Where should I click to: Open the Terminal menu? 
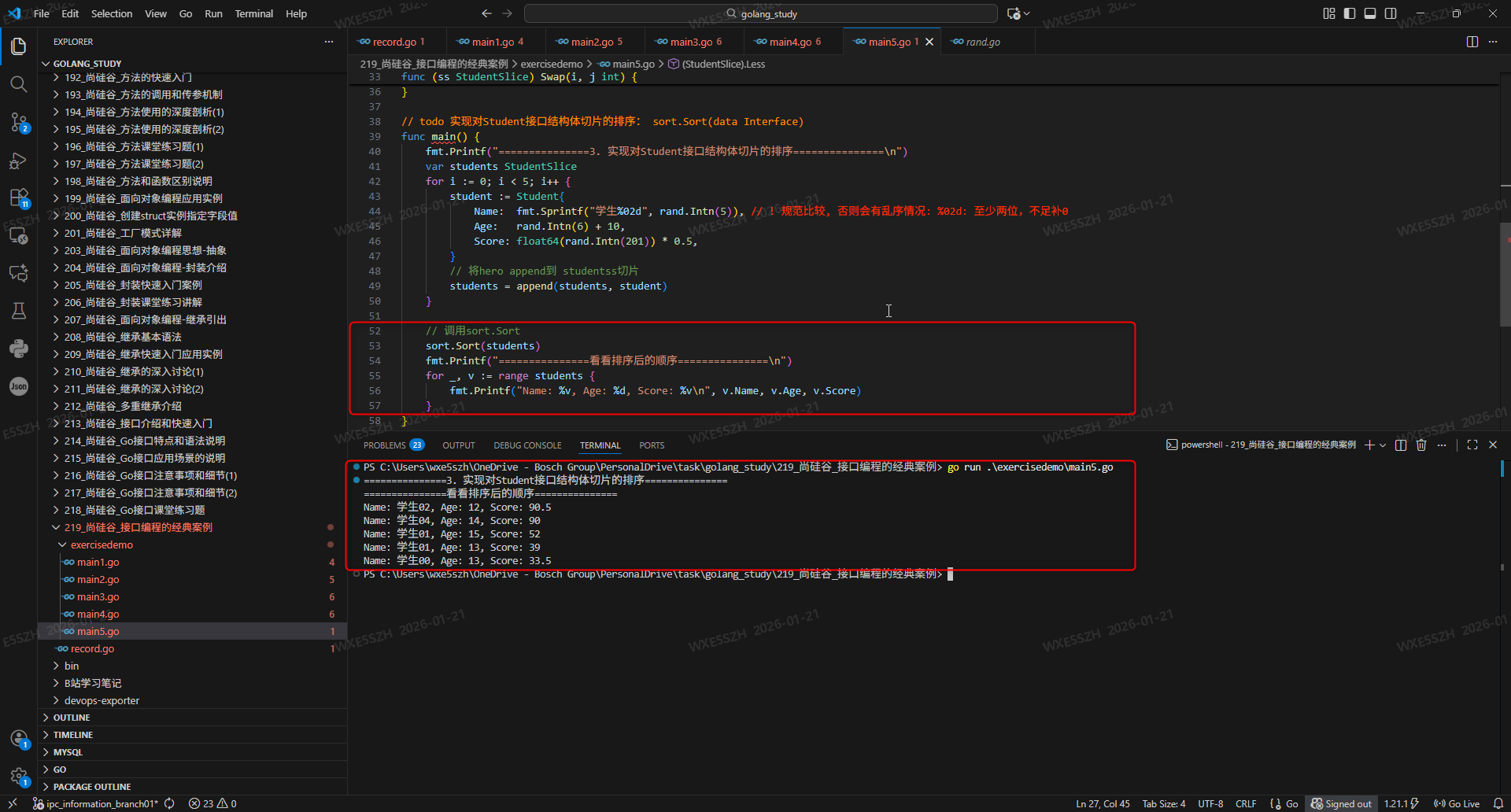pyautogui.click(x=253, y=13)
